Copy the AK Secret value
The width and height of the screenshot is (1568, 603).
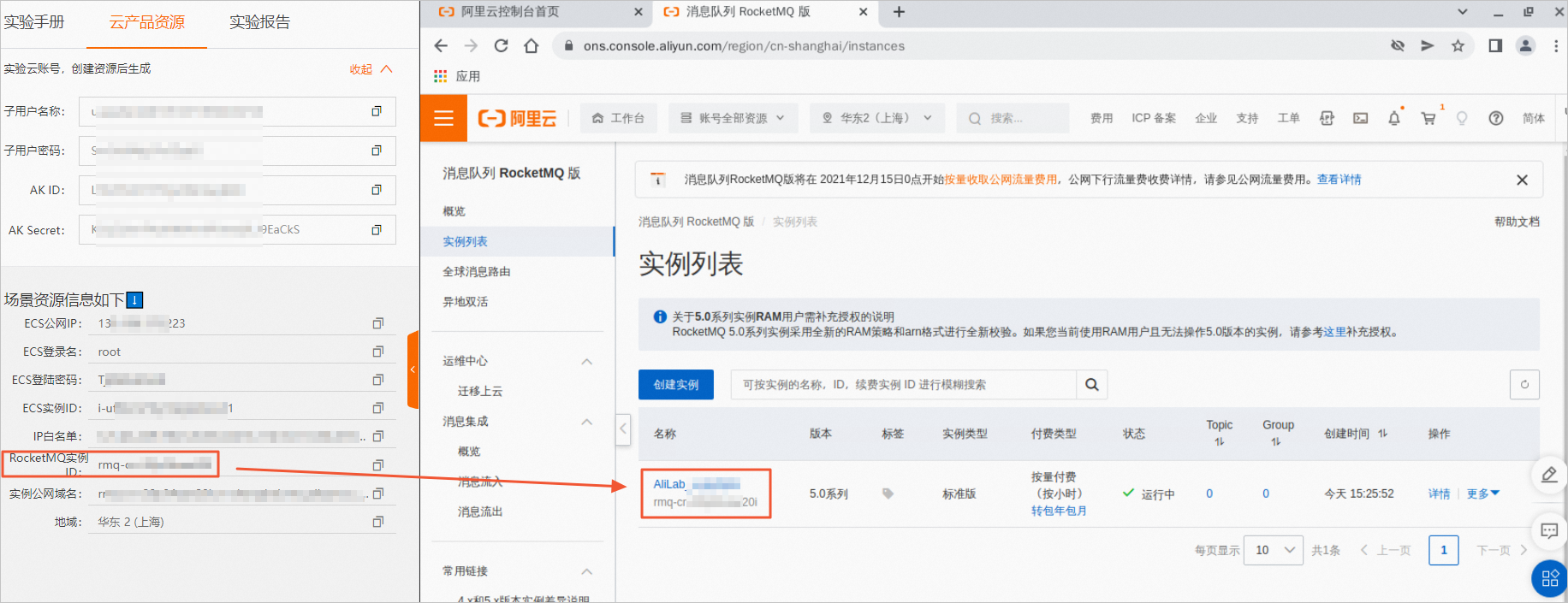click(x=377, y=229)
